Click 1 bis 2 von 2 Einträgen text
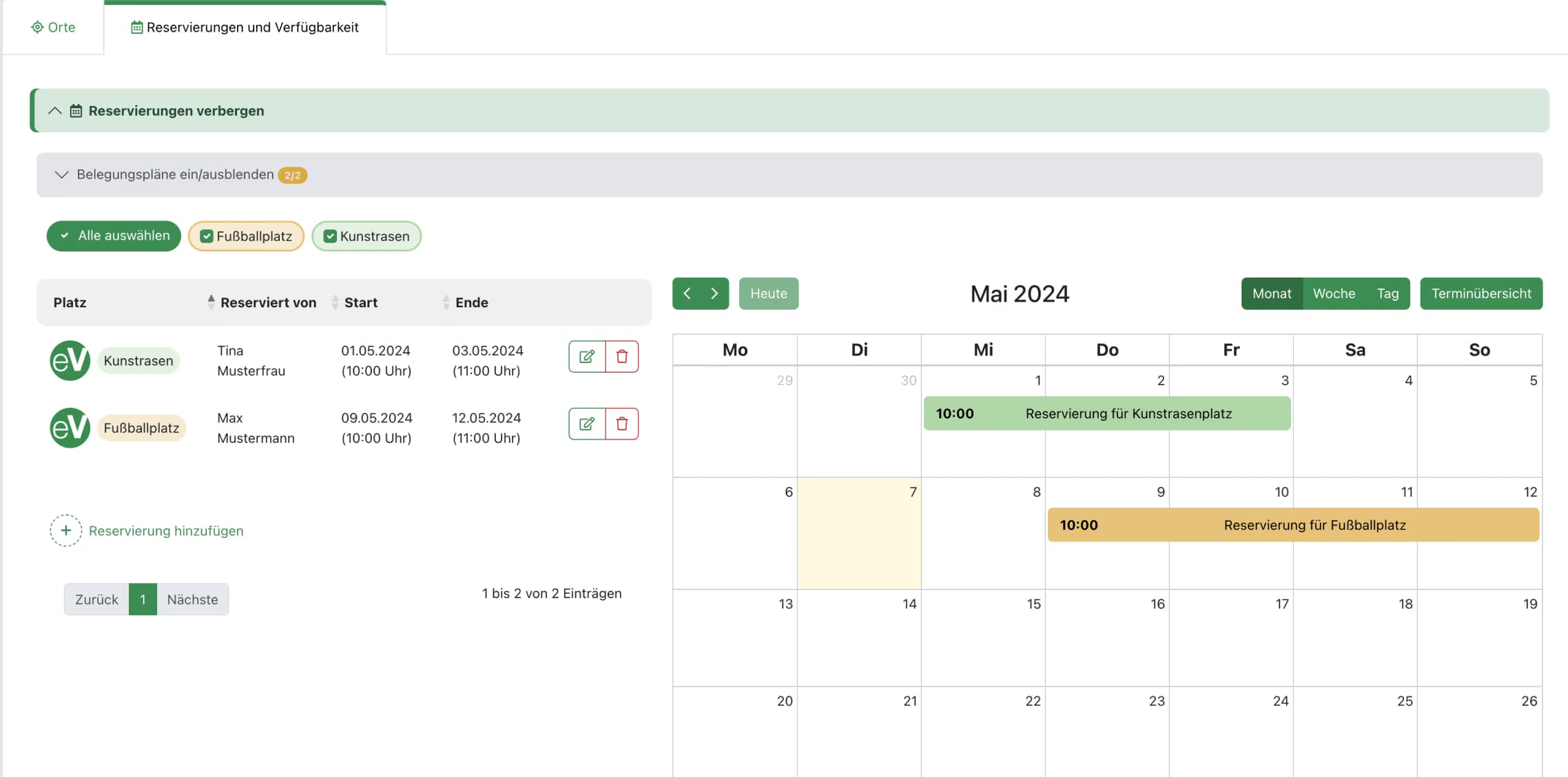 pyautogui.click(x=552, y=593)
